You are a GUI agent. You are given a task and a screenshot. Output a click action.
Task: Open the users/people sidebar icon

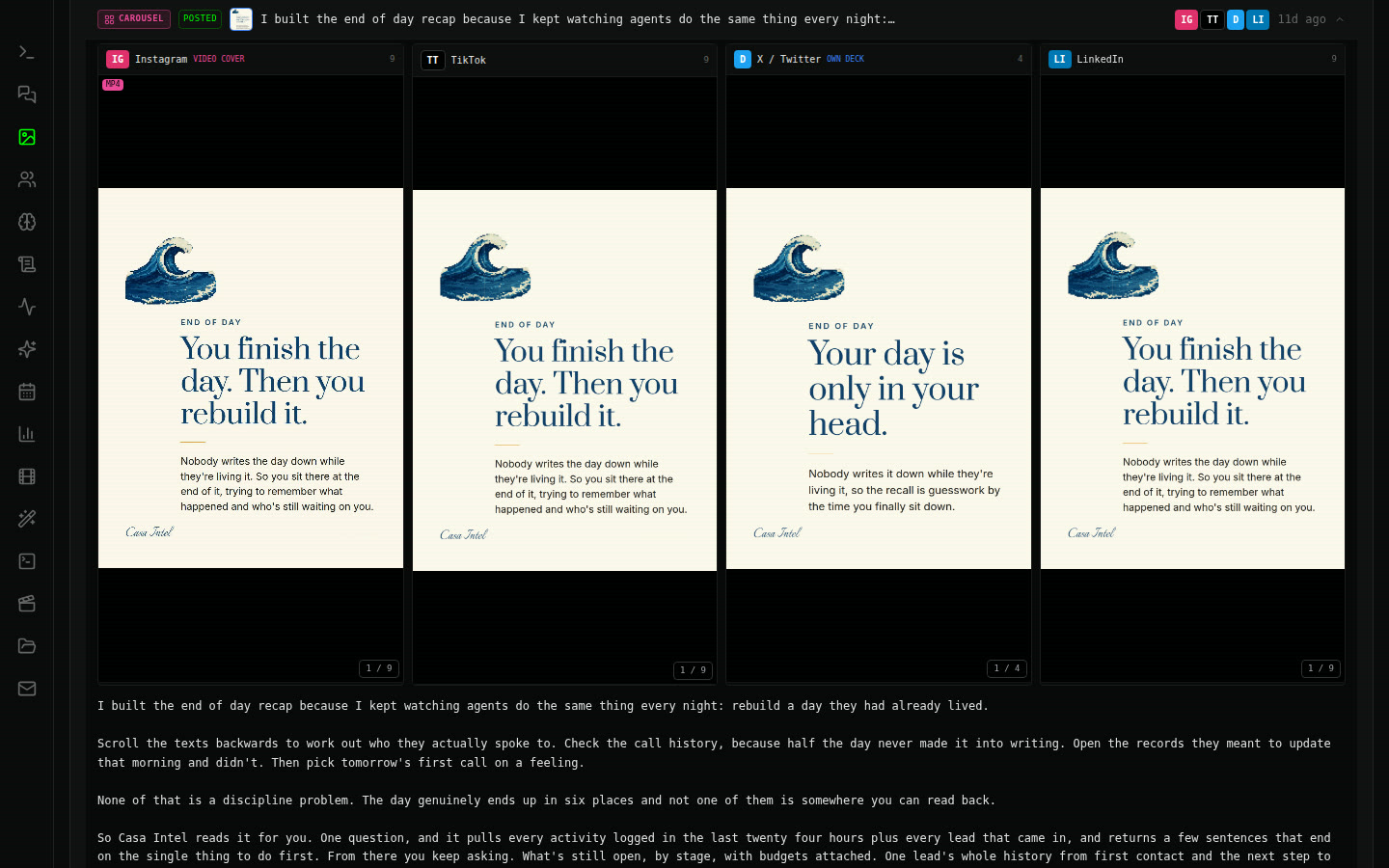tap(27, 179)
